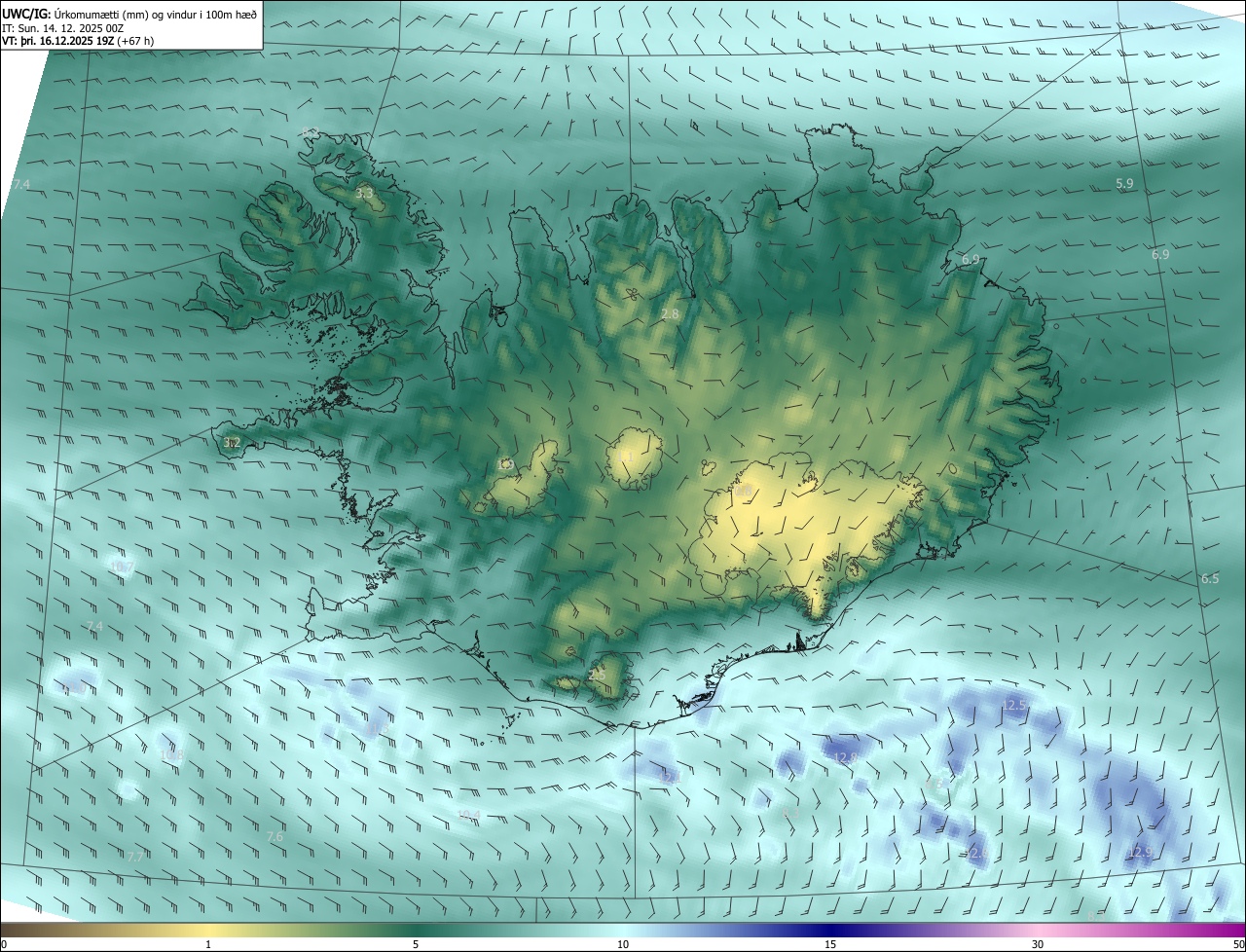Click the colorbar label 5
The width and height of the screenshot is (1246, 952).
click(x=416, y=944)
